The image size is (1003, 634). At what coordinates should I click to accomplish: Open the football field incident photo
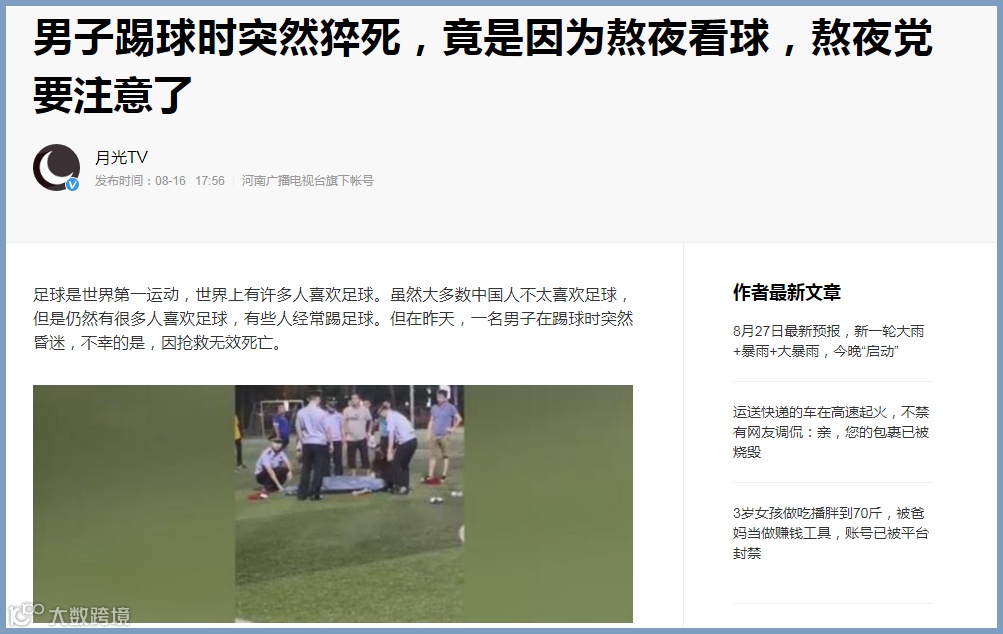coord(333,503)
